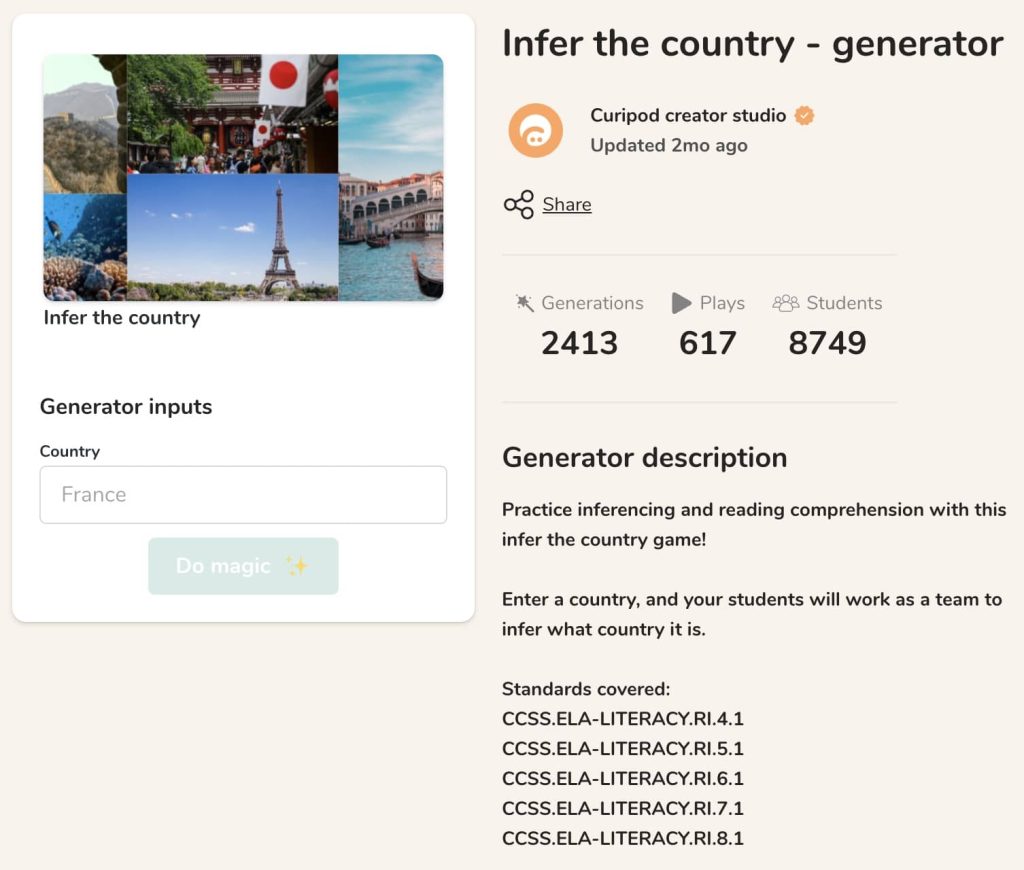Click the Generations label
This screenshot has height=870, width=1024.
[x=592, y=303]
